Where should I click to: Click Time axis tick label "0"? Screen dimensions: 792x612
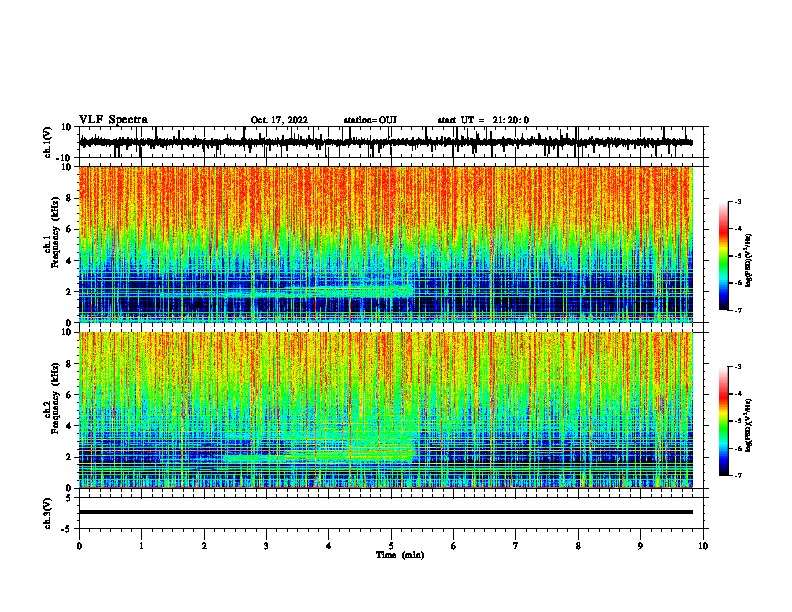79,546
